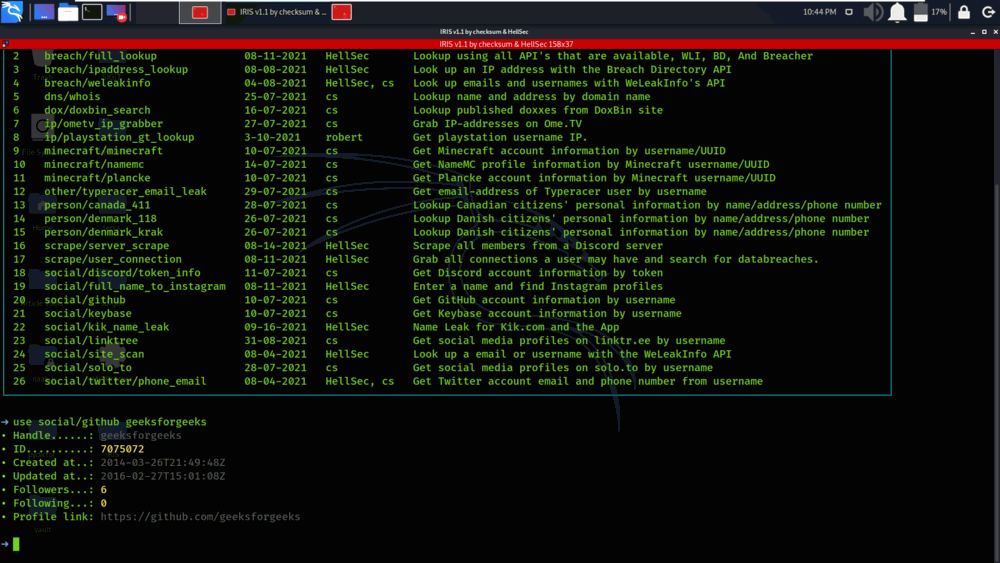This screenshot has height=563, width=1000.
Task: Click the show desktop panel icon
Action: (x=43, y=12)
